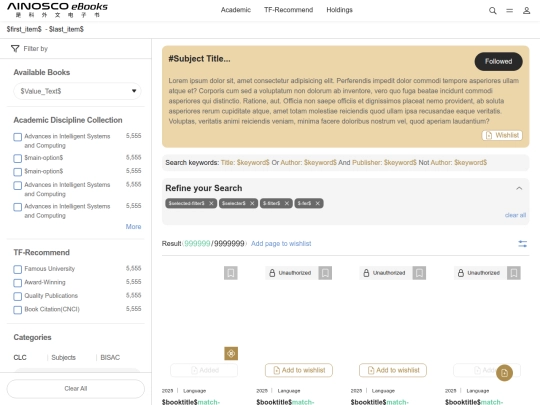This screenshot has height=405, width=540.
Task: Switch to the BISAC categories tab
Action: (110, 357)
